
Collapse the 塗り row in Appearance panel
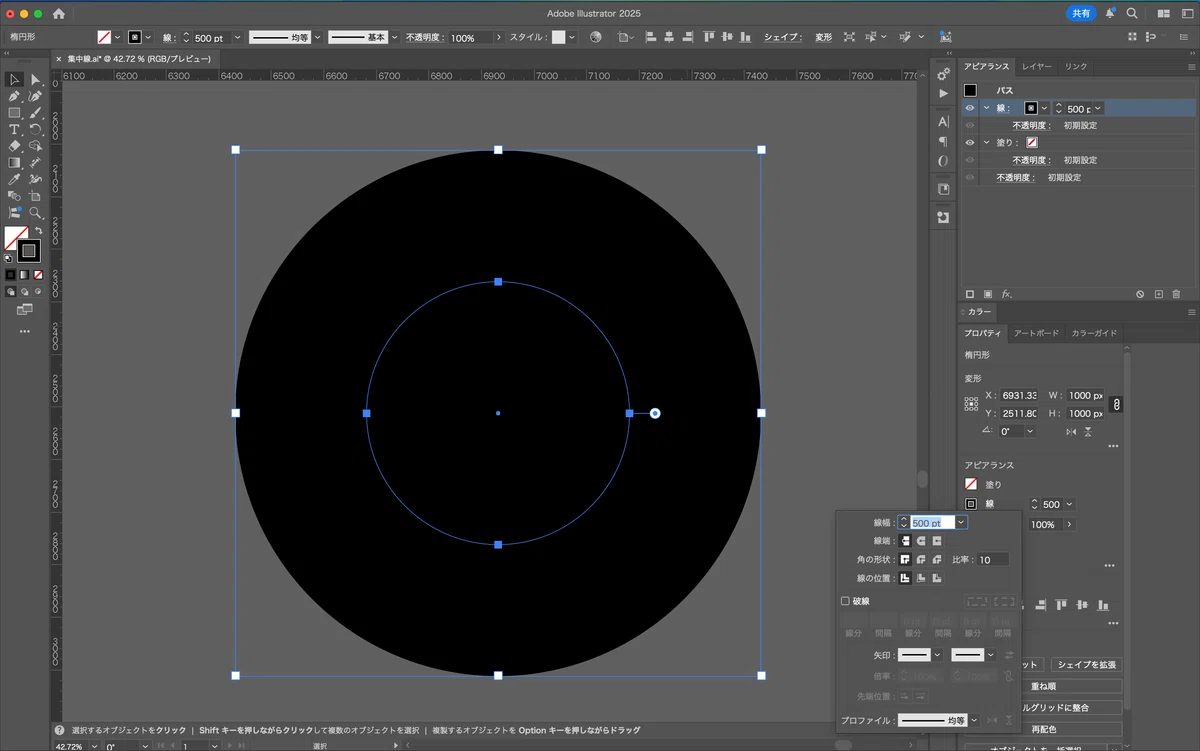click(x=986, y=143)
